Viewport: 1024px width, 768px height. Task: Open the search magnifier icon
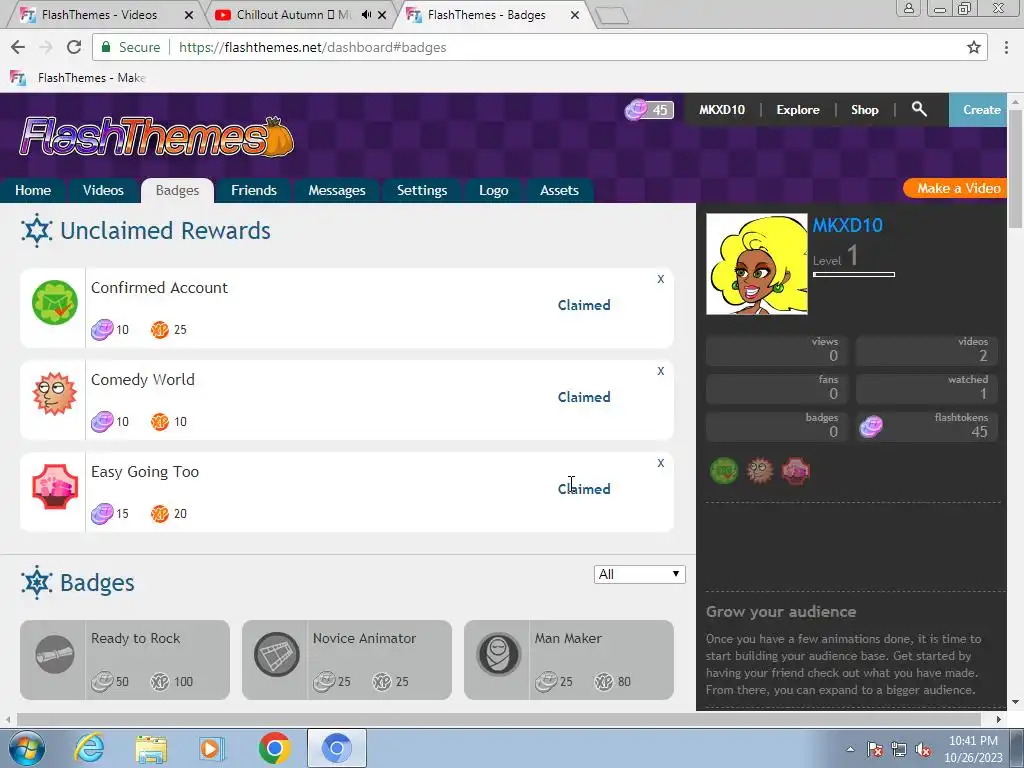(x=919, y=109)
